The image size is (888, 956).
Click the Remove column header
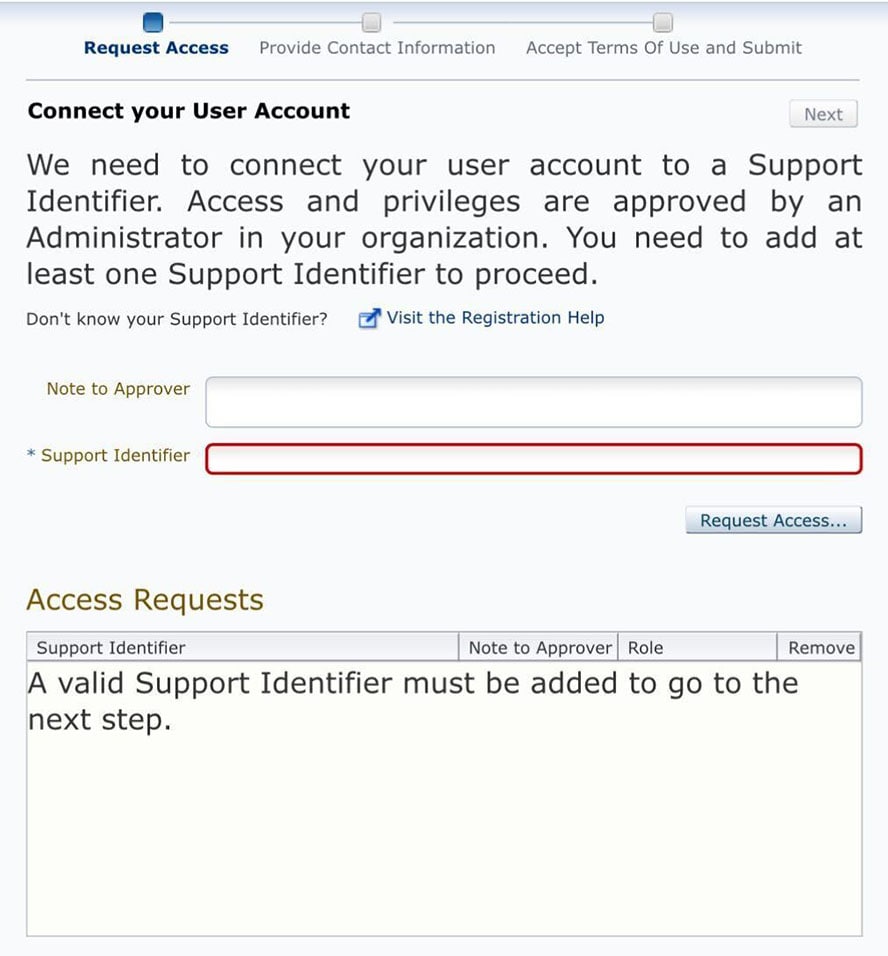(x=821, y=648)
